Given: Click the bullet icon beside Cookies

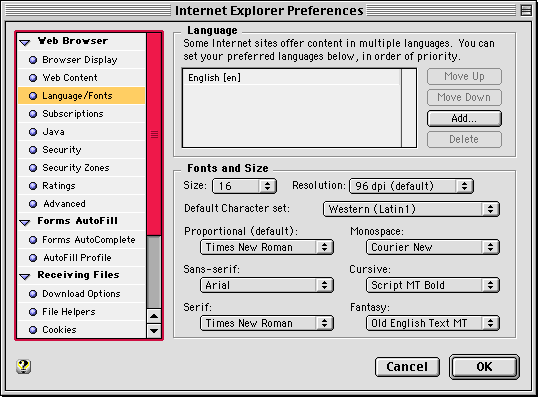Looking at the screenshot, I should pos(33,330).
